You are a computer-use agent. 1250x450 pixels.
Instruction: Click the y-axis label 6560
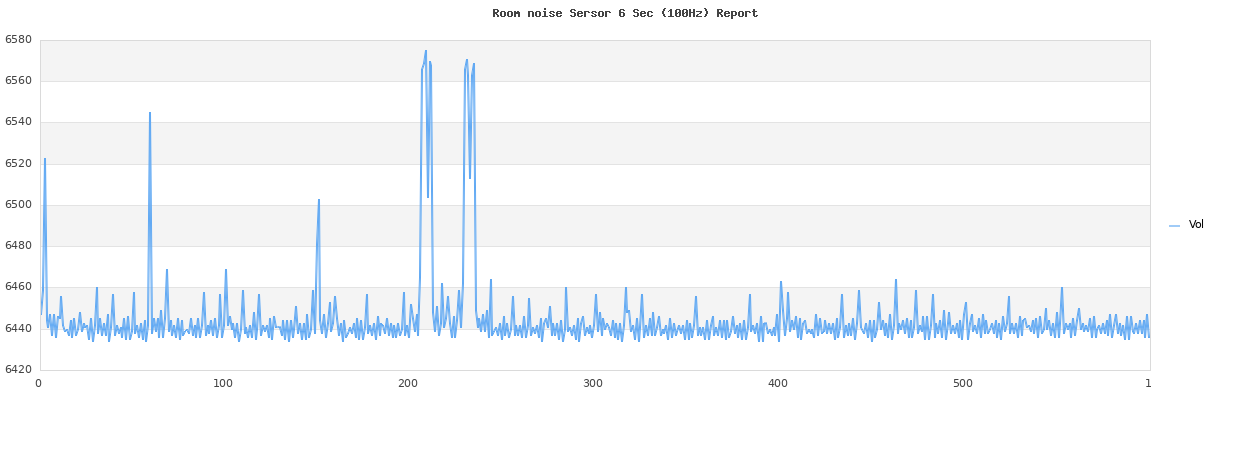coord(18,81)
